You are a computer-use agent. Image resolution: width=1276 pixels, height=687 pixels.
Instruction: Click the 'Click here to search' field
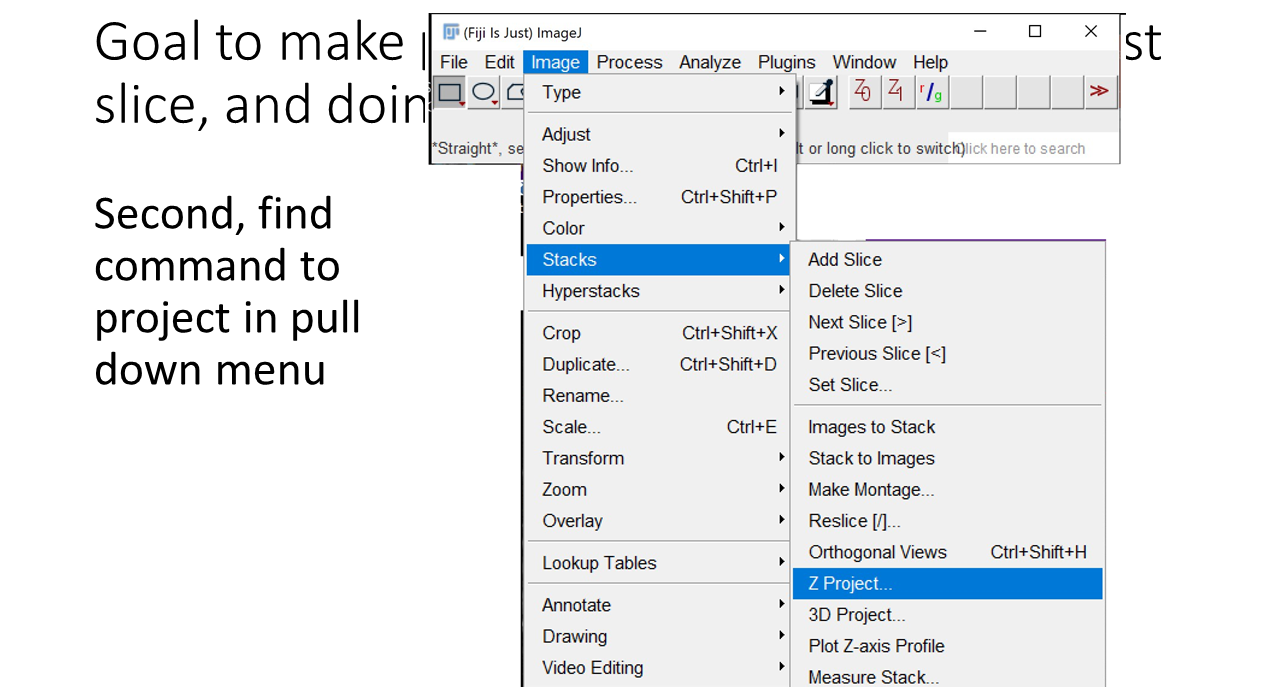point(1032,149)
